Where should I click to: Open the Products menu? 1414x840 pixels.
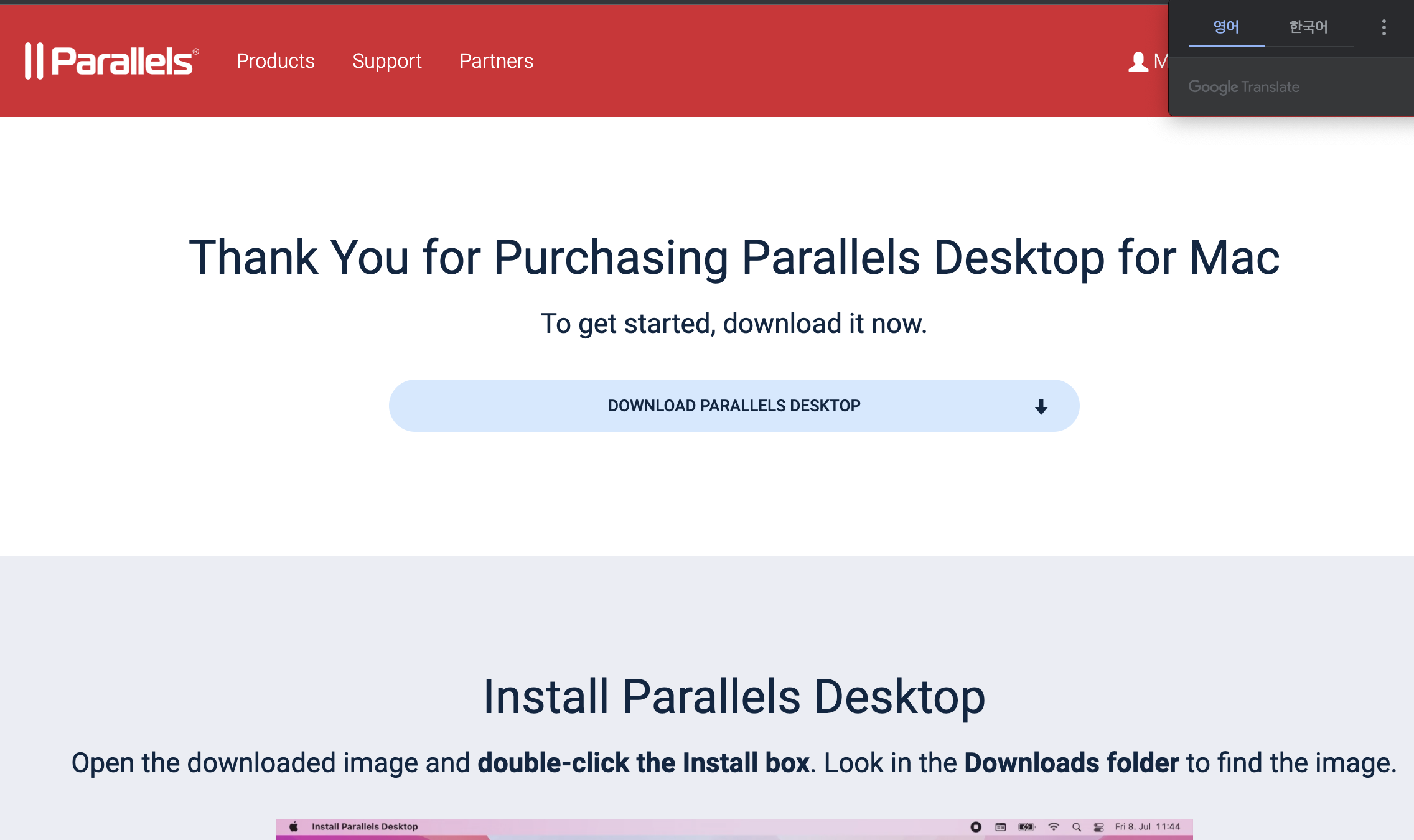click(276, 61)
